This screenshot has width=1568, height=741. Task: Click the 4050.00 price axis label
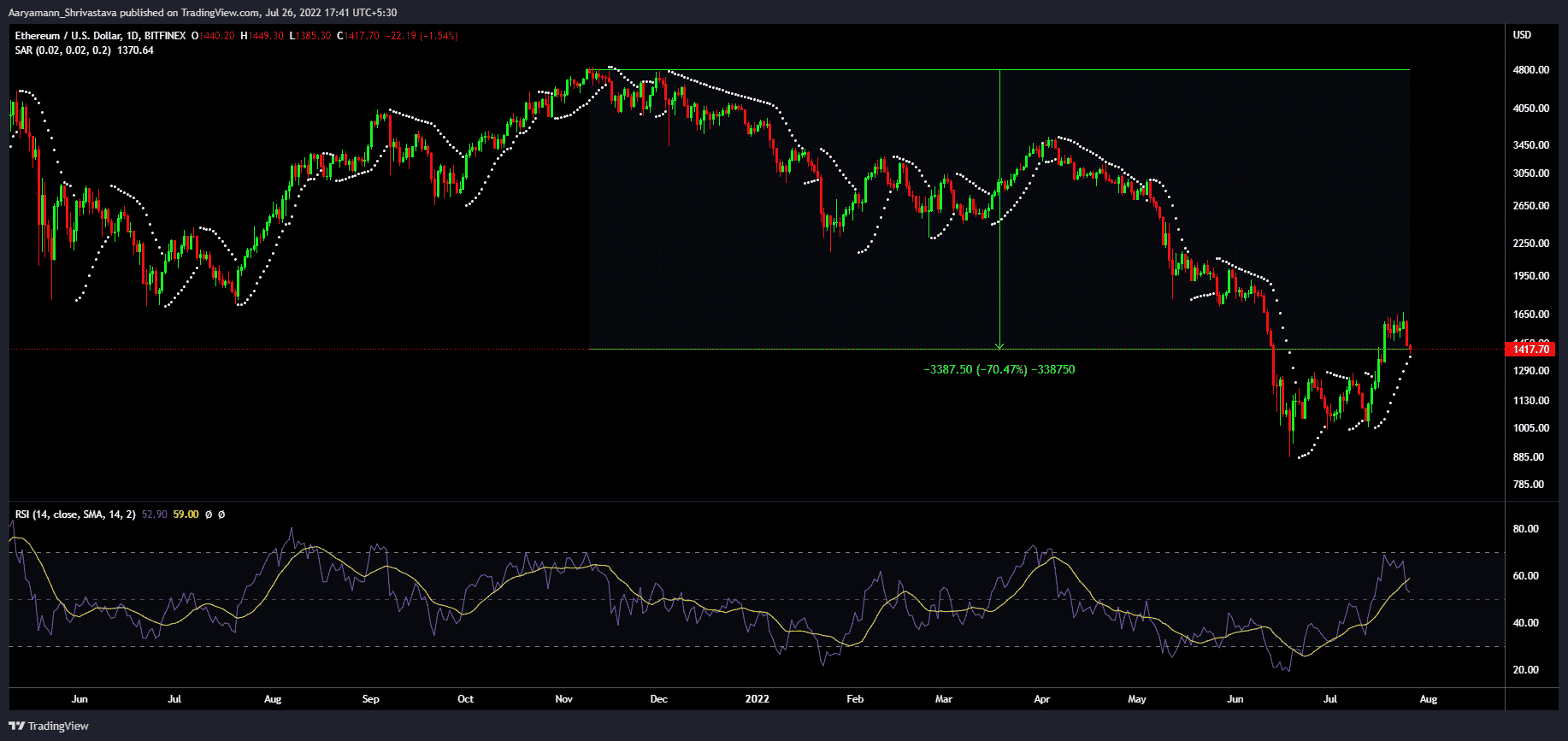[1530, 109]
